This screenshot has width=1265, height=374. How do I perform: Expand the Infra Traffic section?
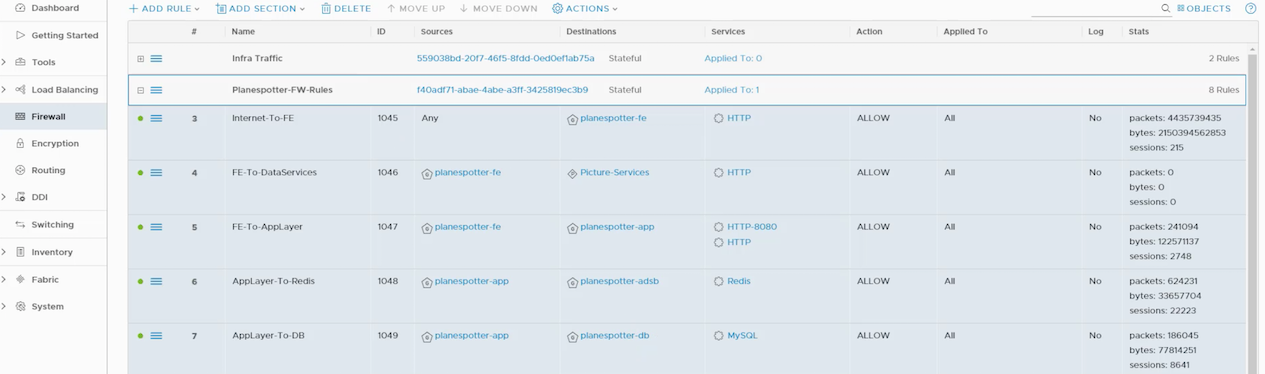pos(140,59)
